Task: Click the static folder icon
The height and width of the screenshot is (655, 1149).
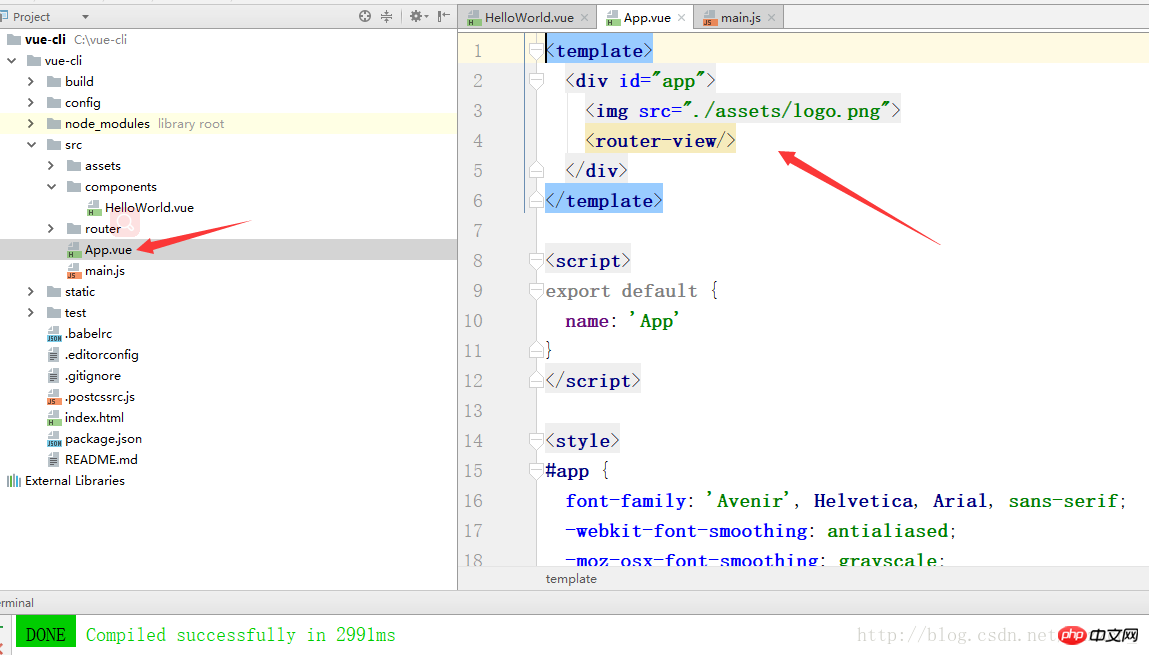Action: click(x=54, y=292)
